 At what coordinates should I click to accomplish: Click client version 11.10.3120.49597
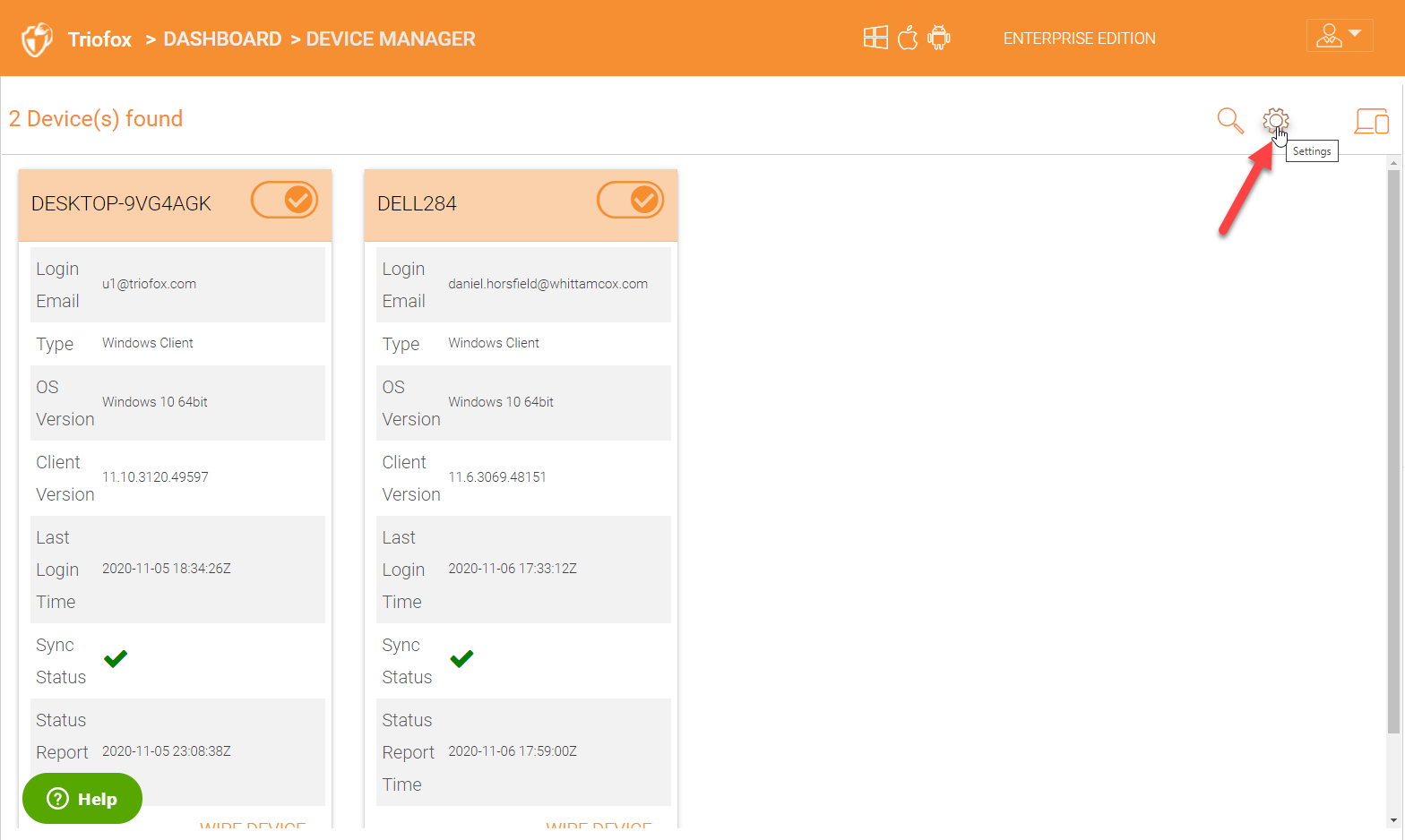[155, 477]
